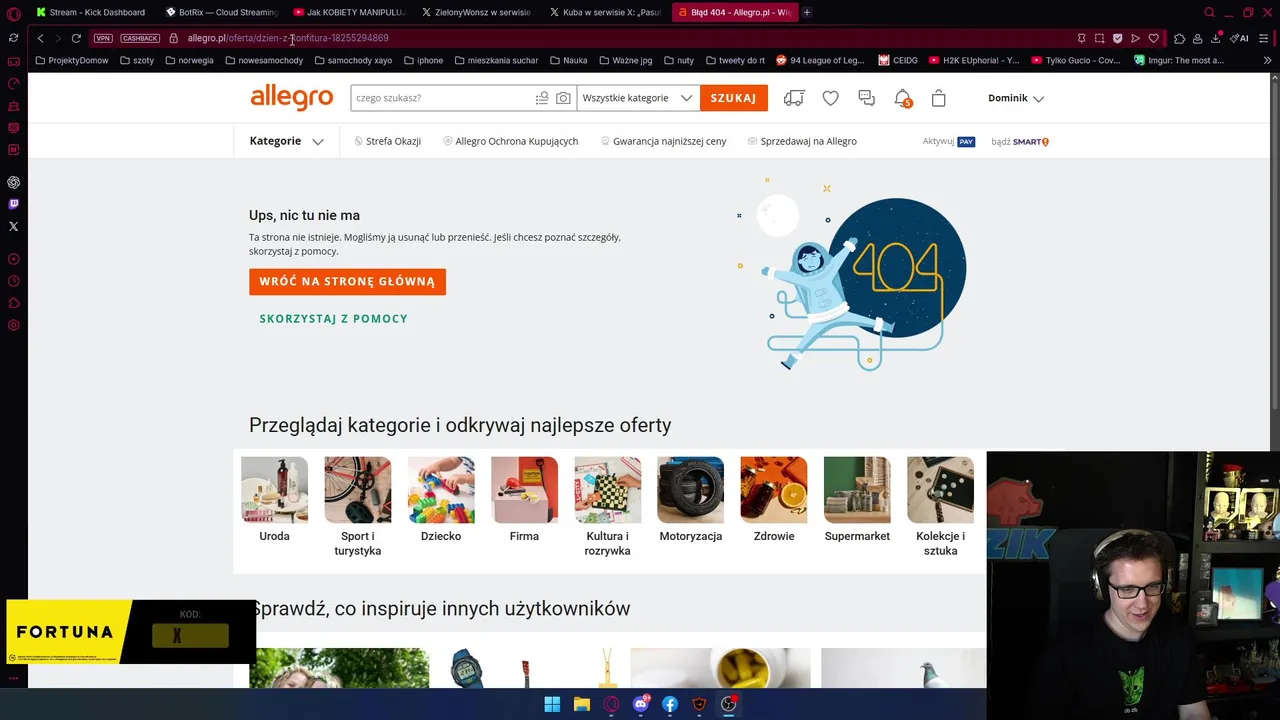Open the pinboard pin icon in address bar
The height and width of the screenshot is (720, 1280).
click(x=1081, y=38)
